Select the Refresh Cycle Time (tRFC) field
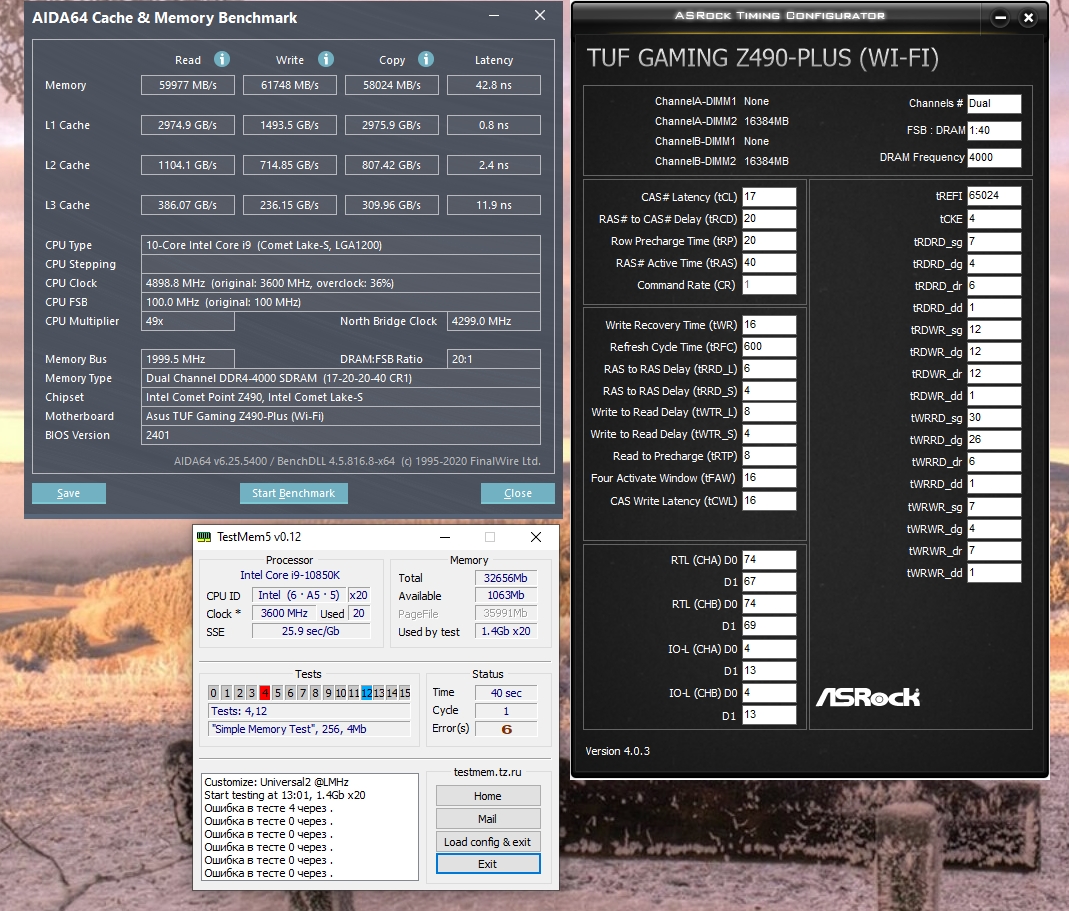1069x911 pixels. [769, 346]
